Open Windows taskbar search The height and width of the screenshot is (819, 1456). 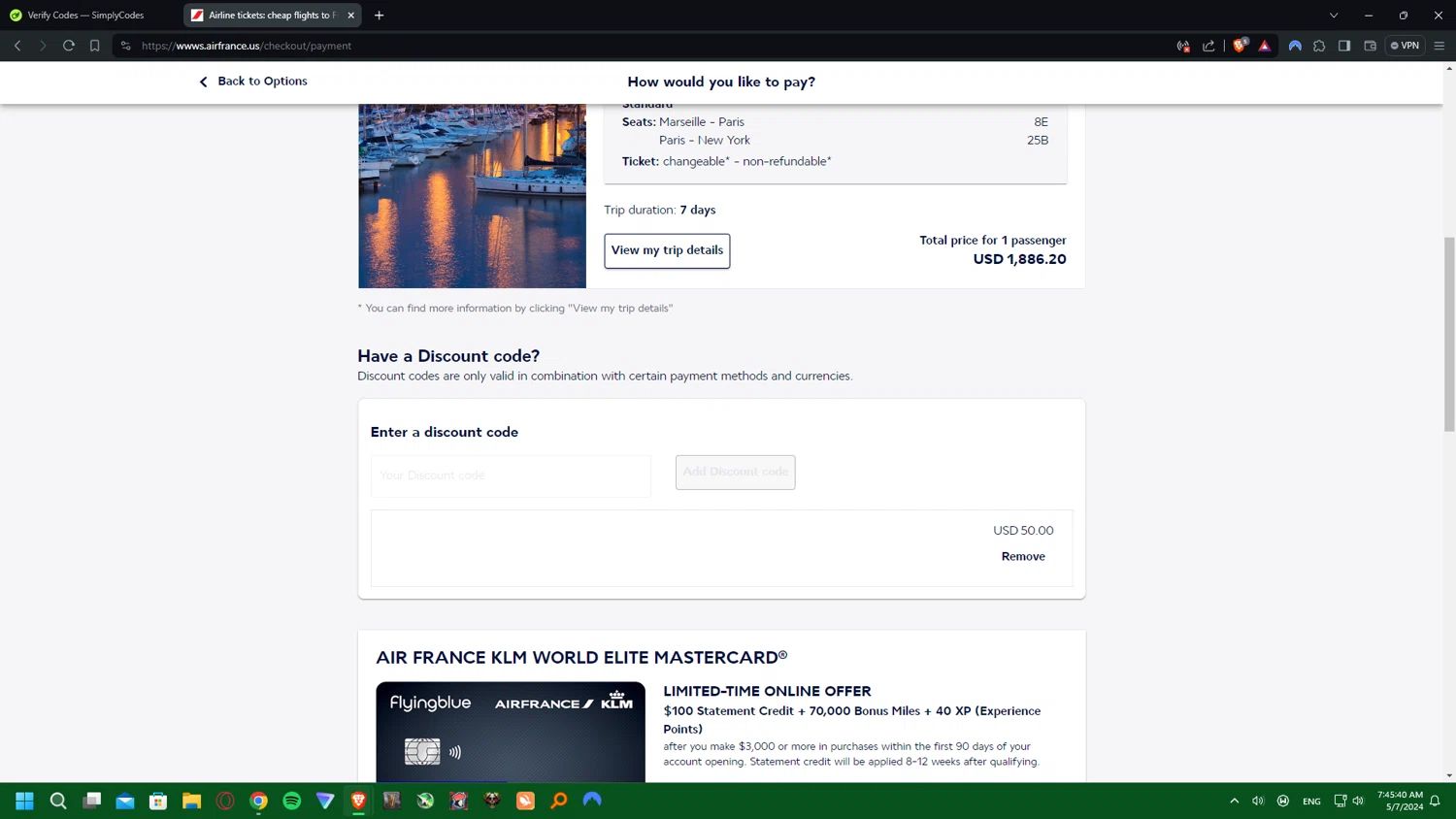click(58, 801)
